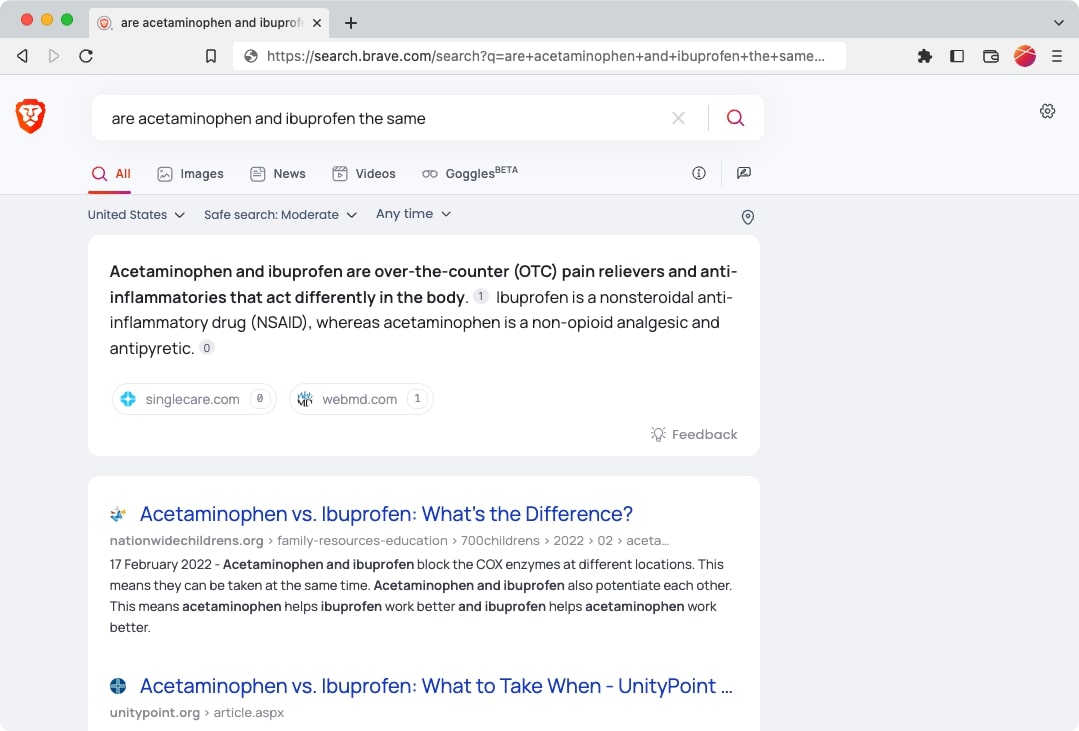This screenshot has width=1079, height=731.
Task: Click the Brave lion logo
Action: [x=31, y=116]
